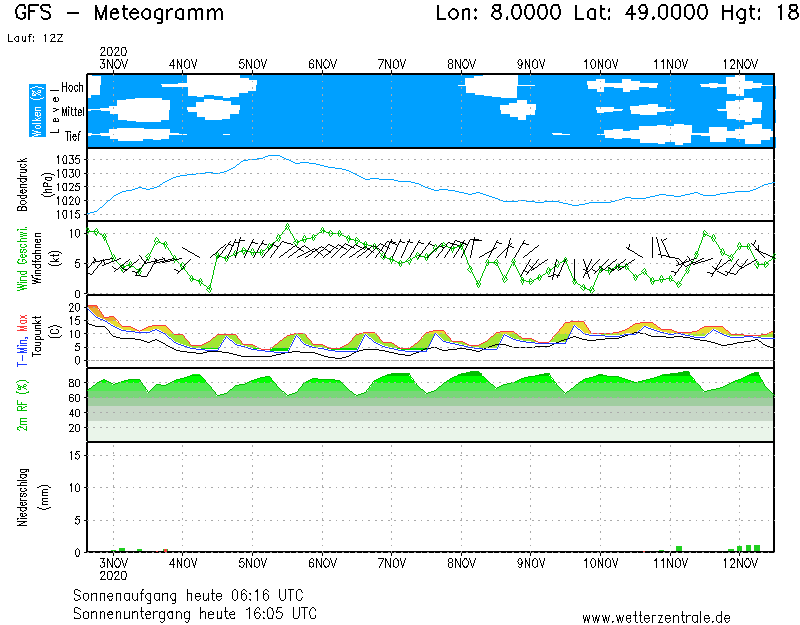This screenshot has height=625, width=800.
Task: Click the "GFS – Meteogramm" title
Action: 119,13
